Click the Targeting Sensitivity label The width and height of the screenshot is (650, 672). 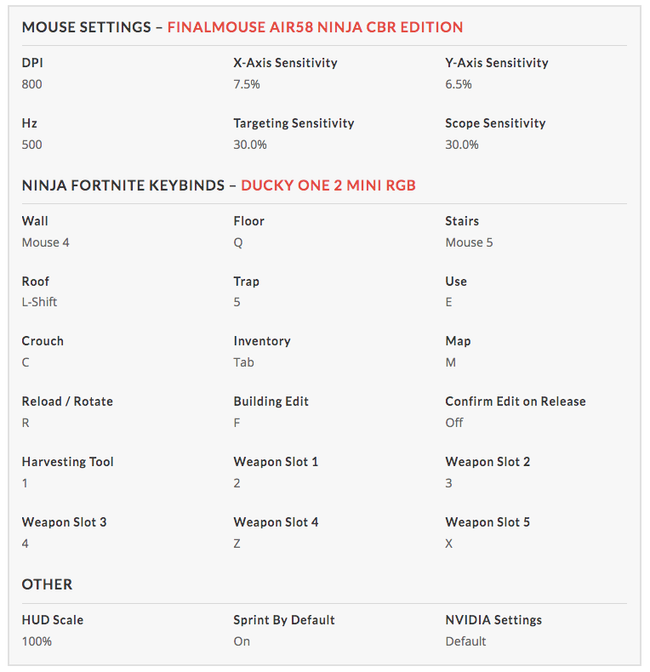pyautogui.click(x=294, y=123)
